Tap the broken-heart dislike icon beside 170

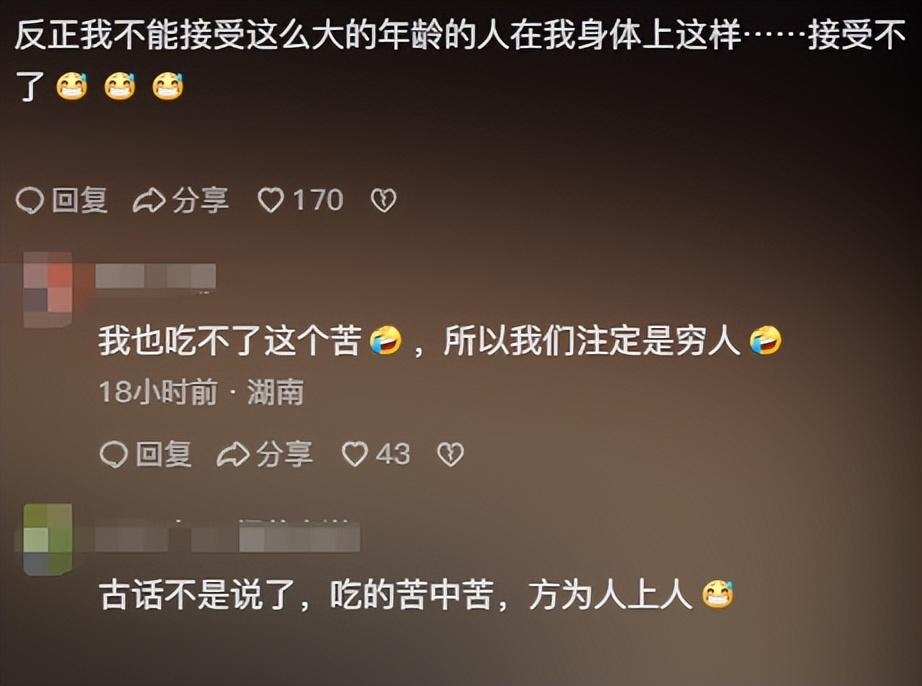click(x=383, y=200)
